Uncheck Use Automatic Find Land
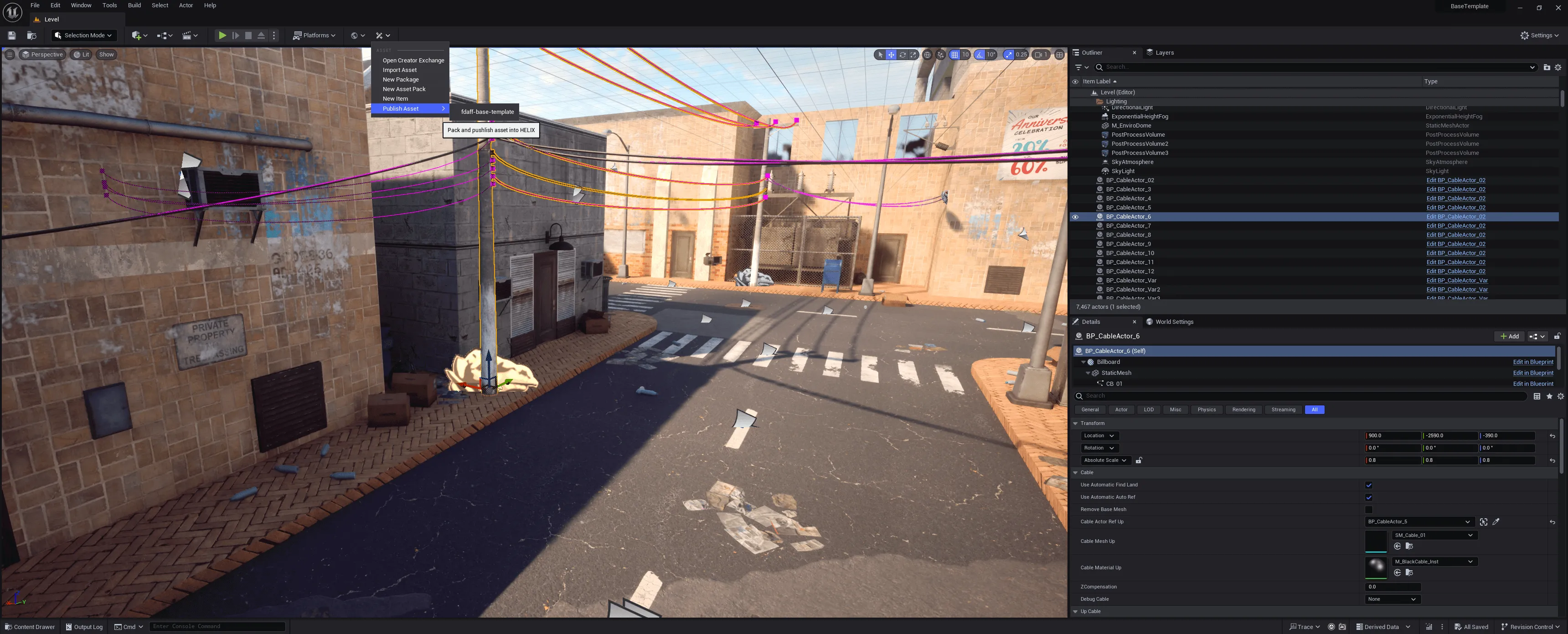Image resolution: width=1568 pixels, height=634 pixels. 1368,485
